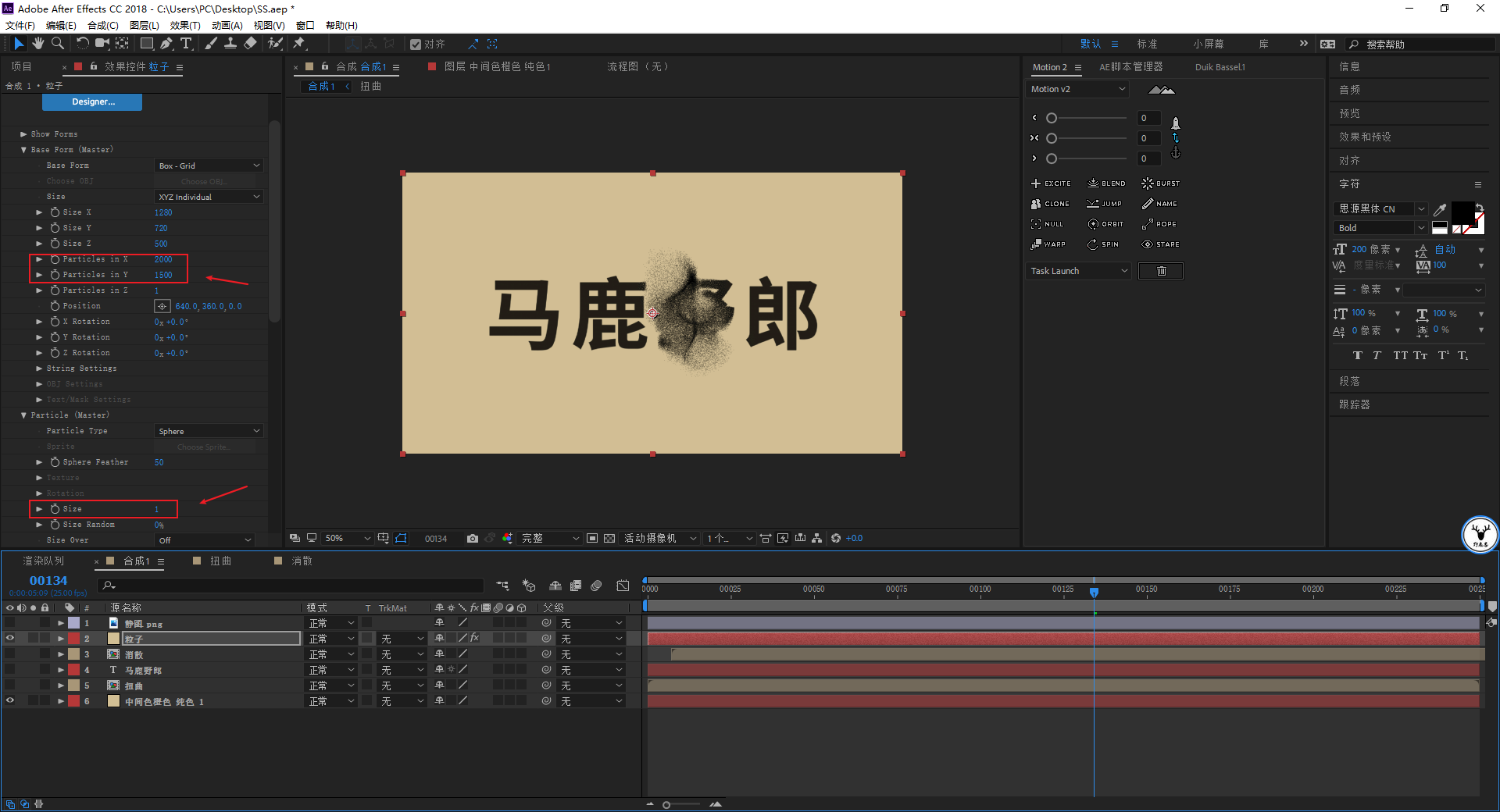This screenshot has width=1500, height=812.
Task: Open the 完整 resolution dropdown
Action: click(x=551, y=539)
